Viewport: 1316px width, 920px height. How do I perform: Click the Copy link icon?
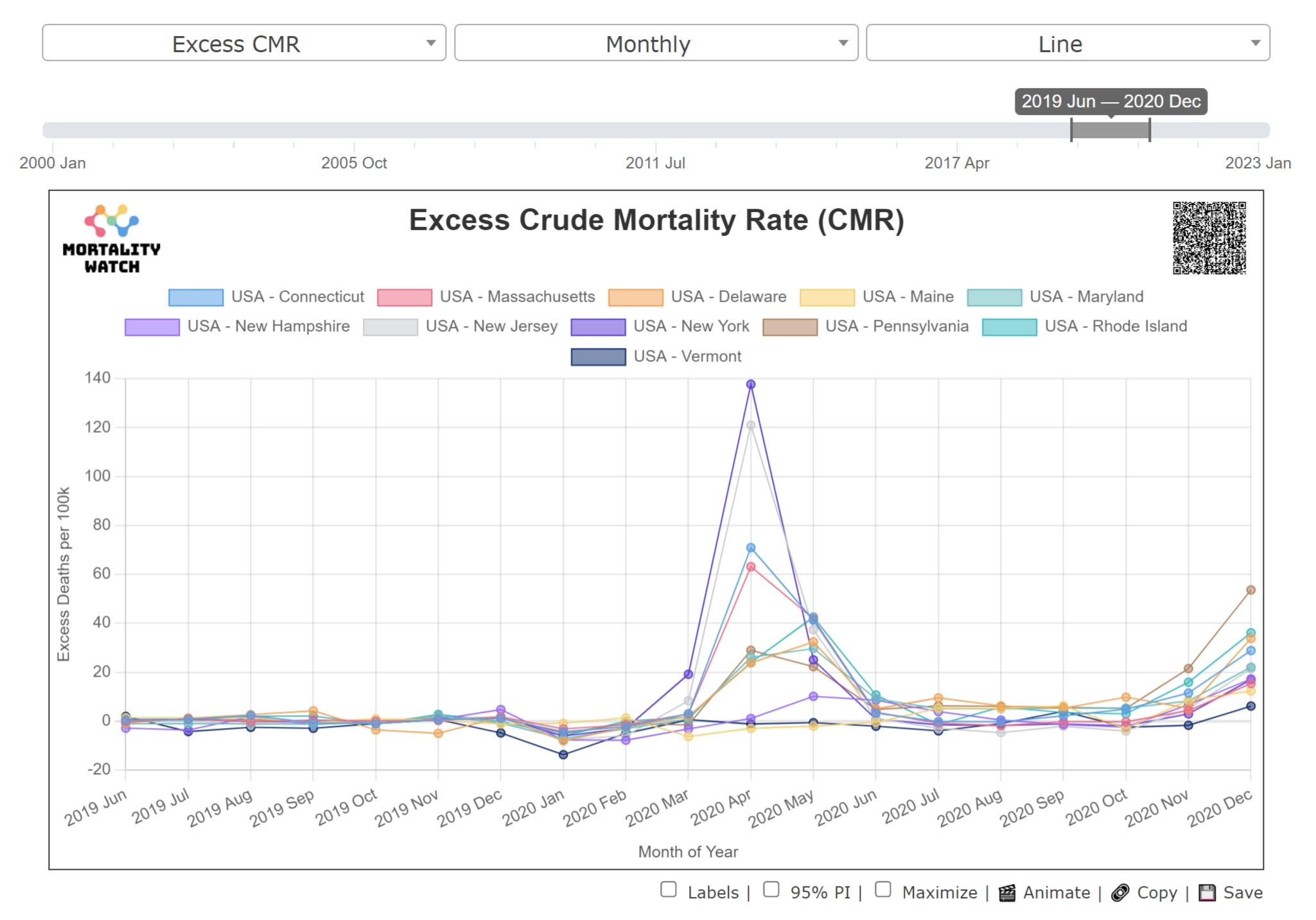point(1119,893)
